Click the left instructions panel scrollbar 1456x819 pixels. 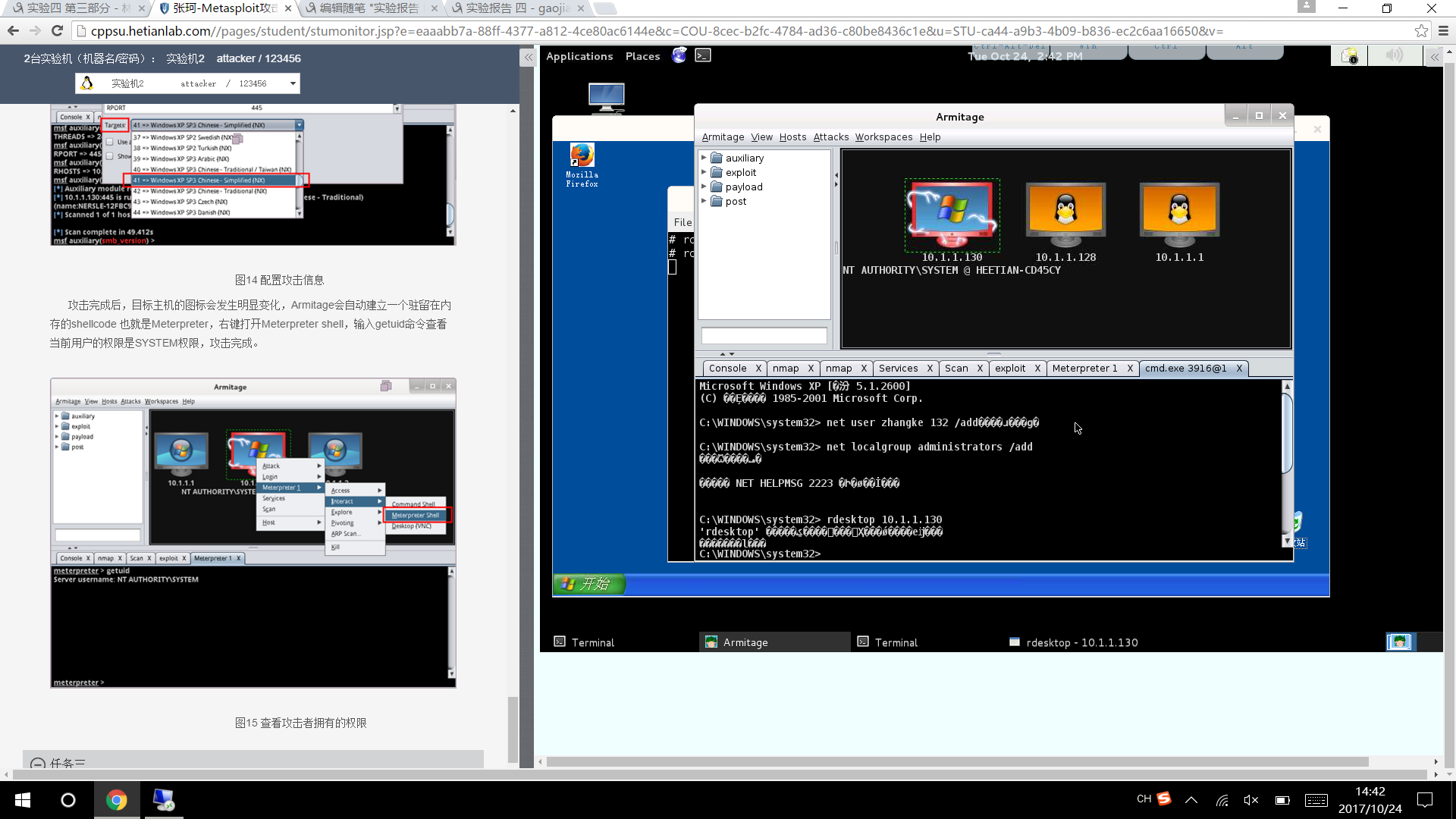pos(513,730)
